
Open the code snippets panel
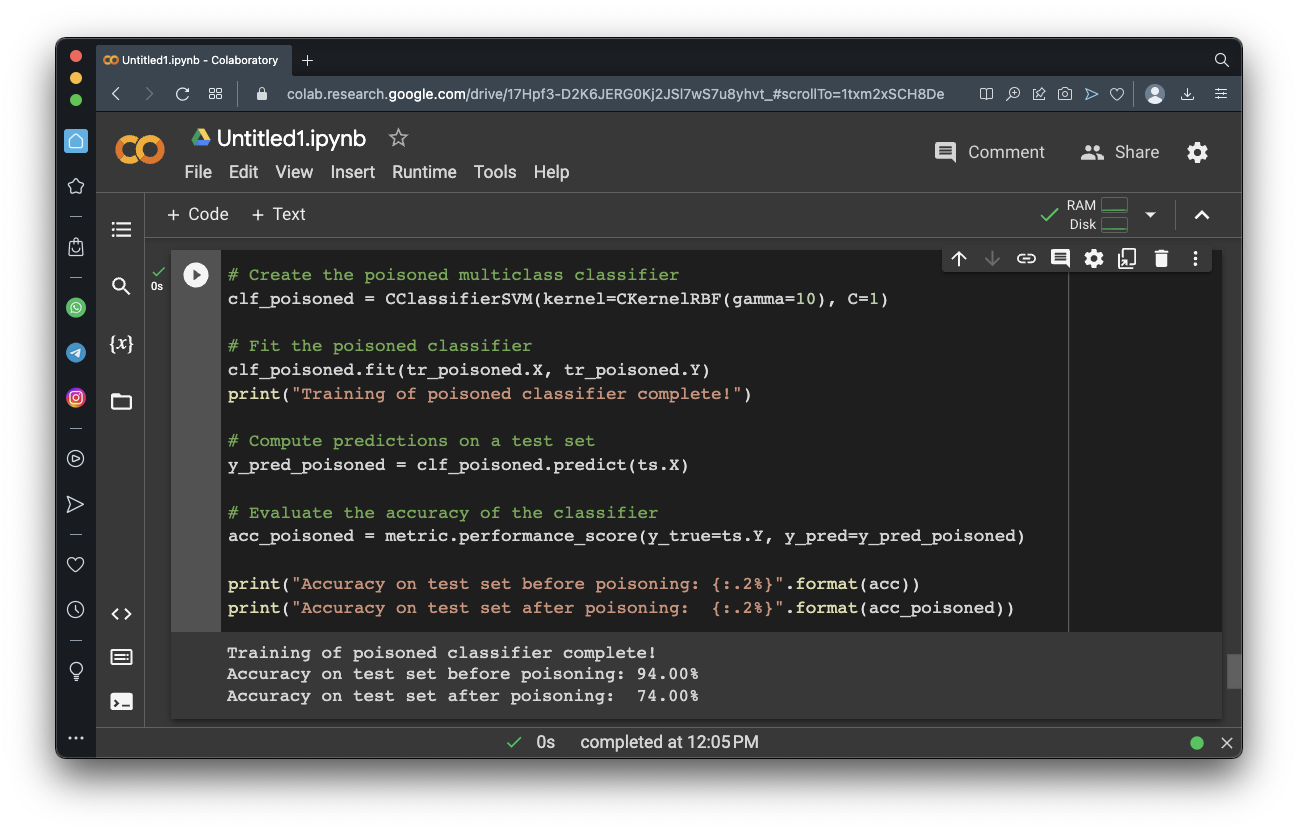[x=121, y=614]
